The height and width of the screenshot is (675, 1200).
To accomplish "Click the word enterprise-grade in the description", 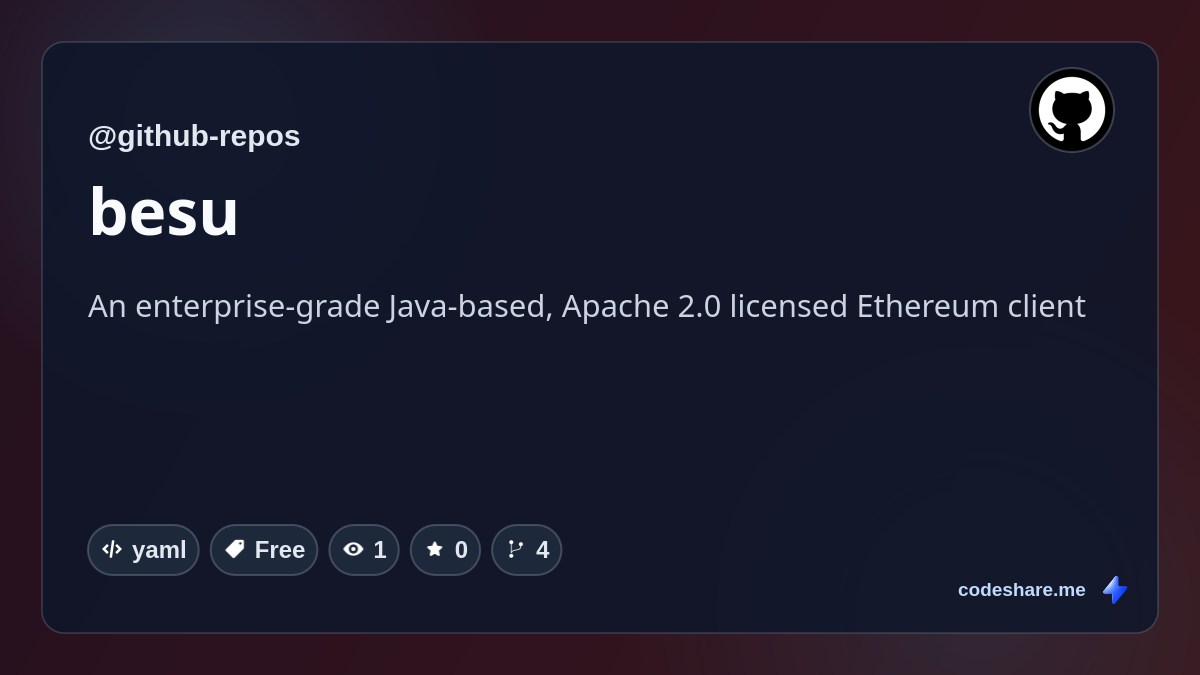I will 258,307.
